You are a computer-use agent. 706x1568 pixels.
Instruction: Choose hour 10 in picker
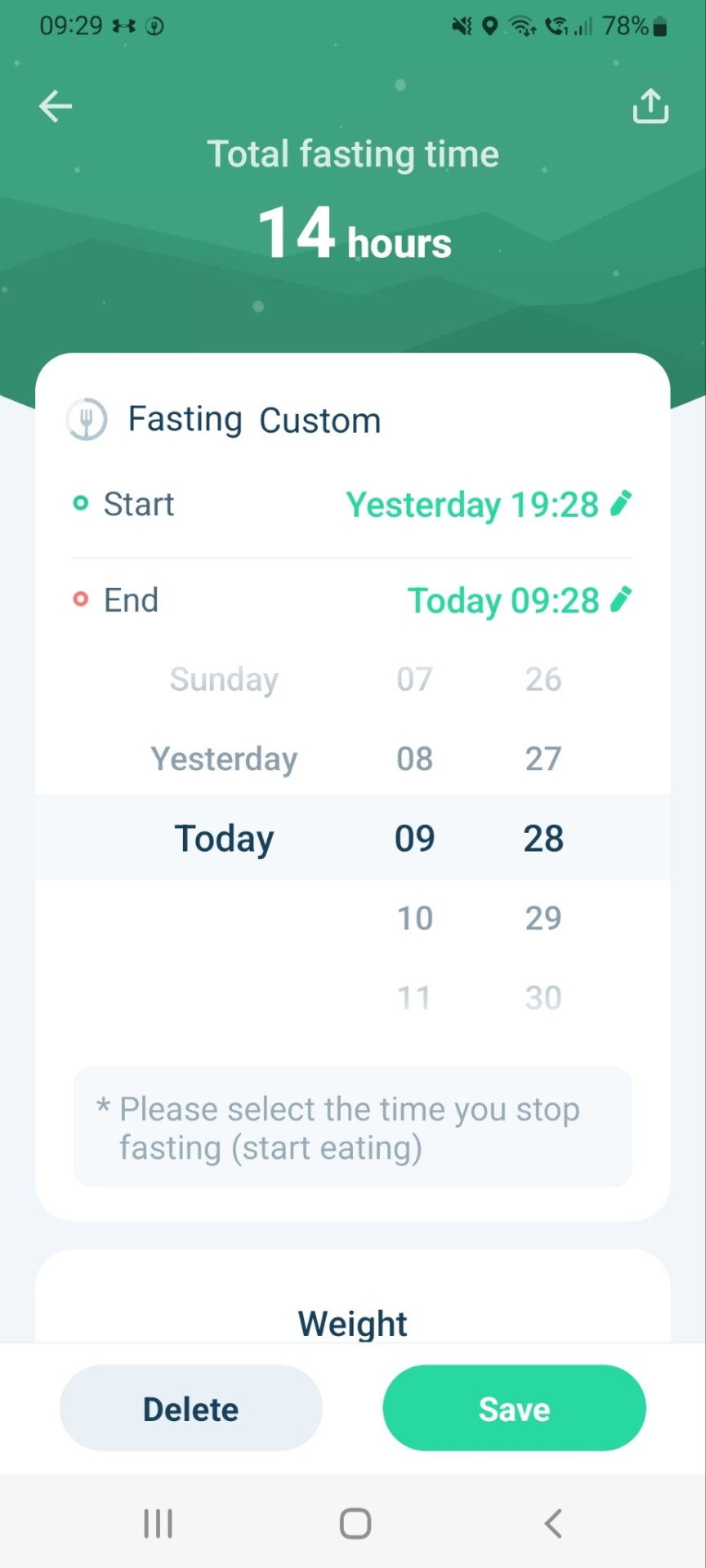click(414, 918)
